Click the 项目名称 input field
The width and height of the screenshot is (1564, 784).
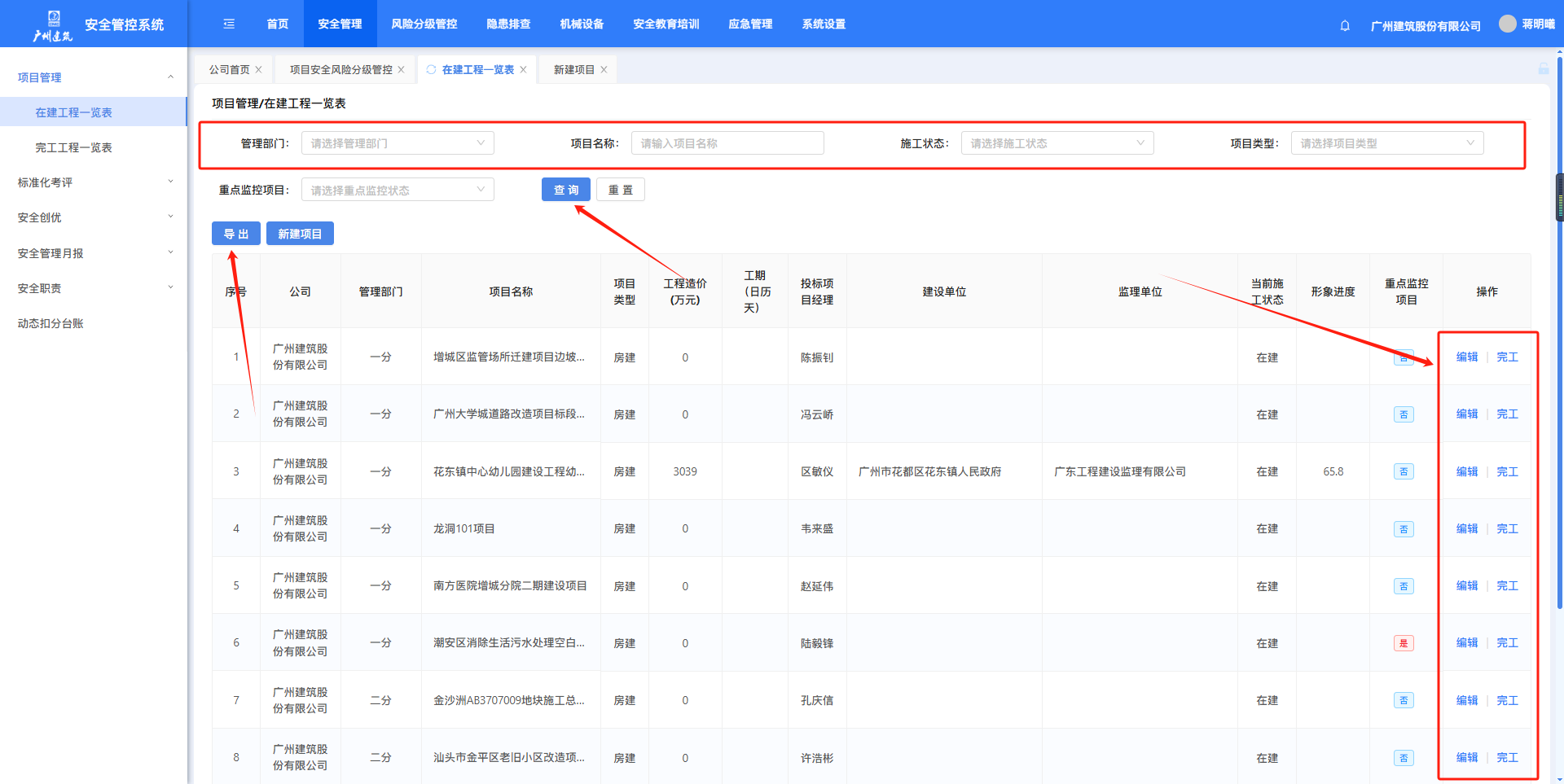click(x=727, y=143)
